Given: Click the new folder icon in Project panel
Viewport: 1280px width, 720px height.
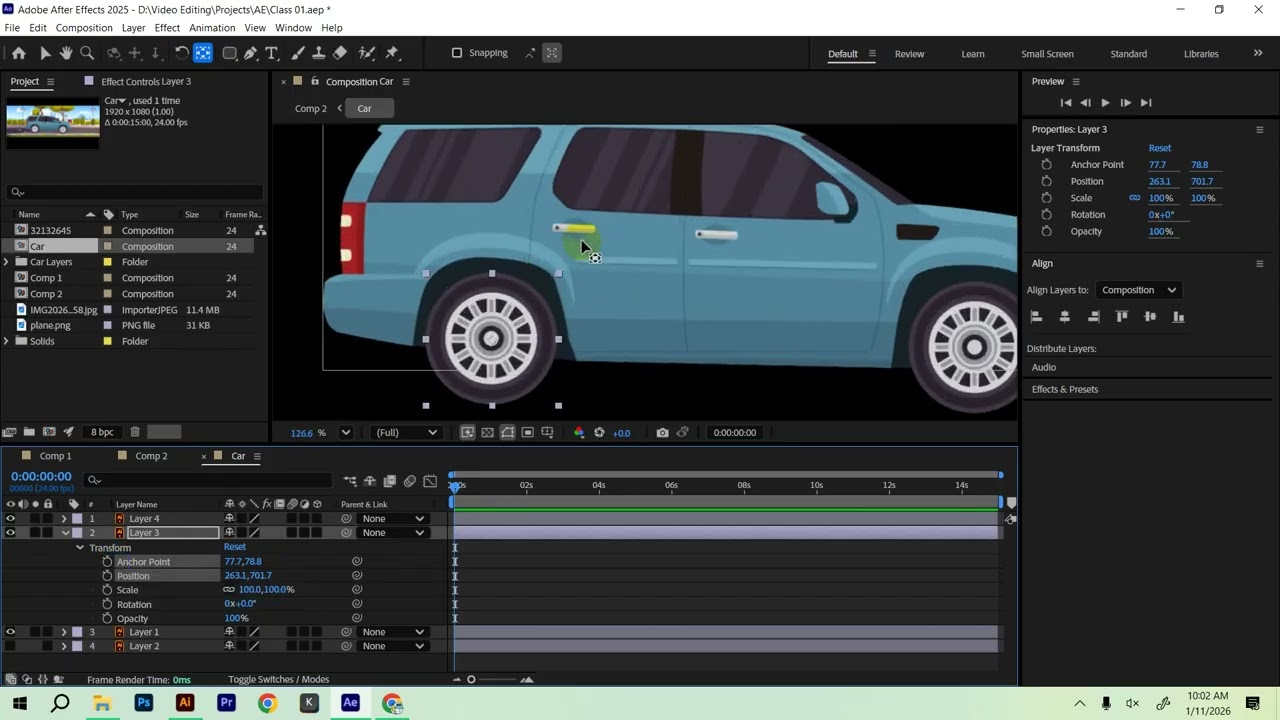Looking at the screenshot, I should [29, 432].
